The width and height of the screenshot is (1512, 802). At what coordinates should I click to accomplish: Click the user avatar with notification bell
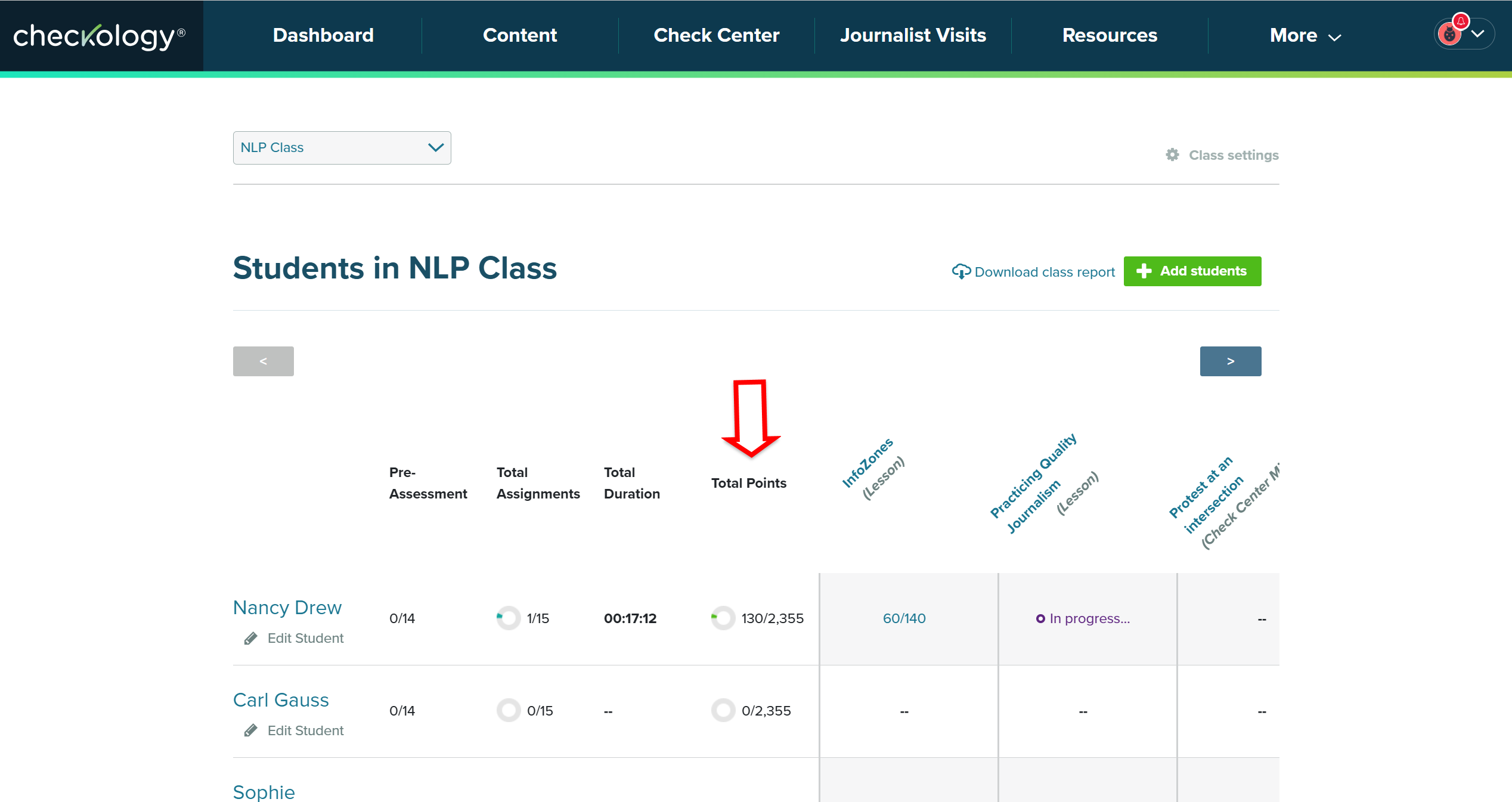coord(1450,34)
